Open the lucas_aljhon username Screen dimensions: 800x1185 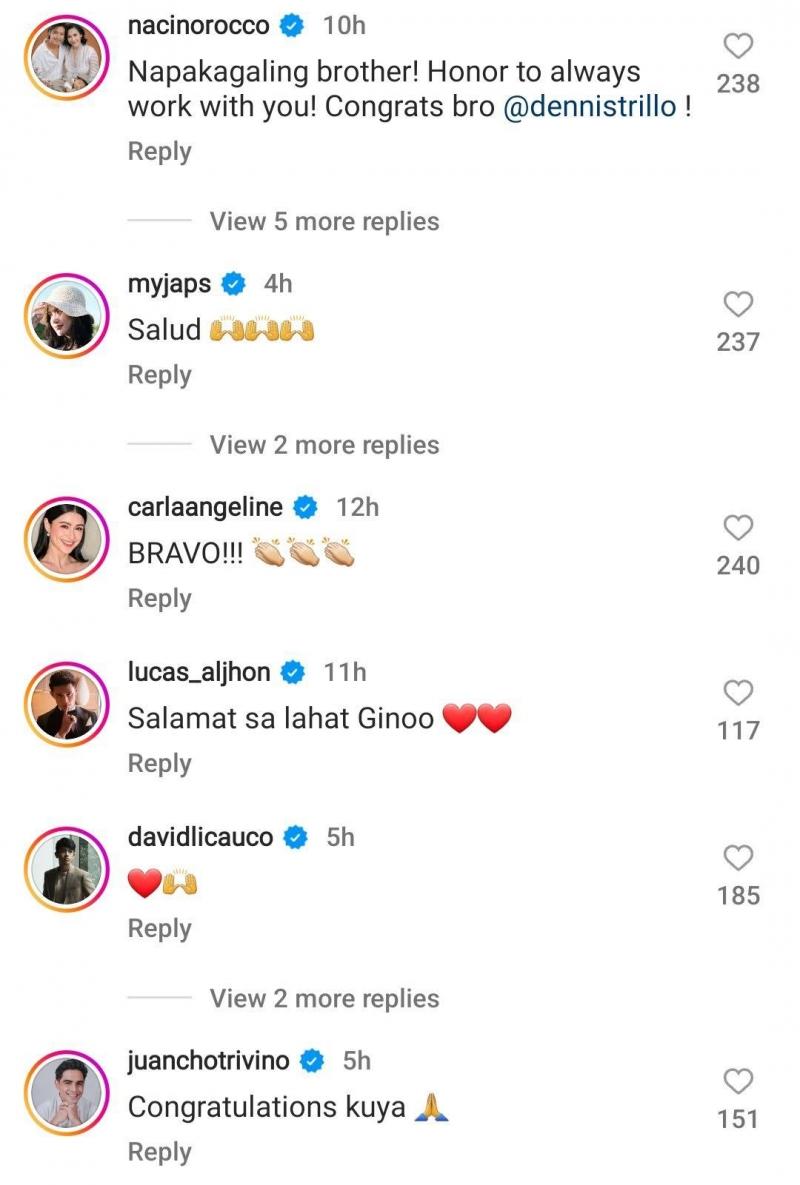pyautogui.click(x=199, y=672)
